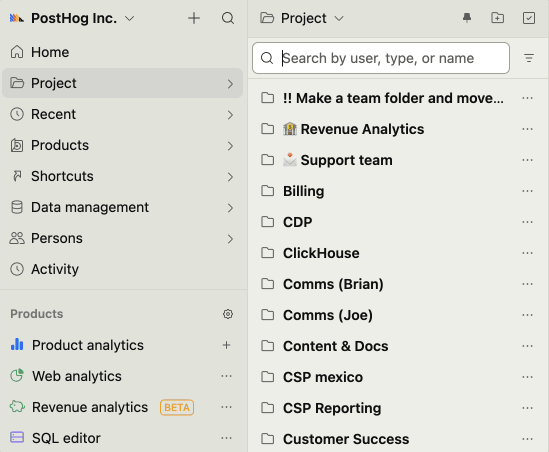Screen dimensions: 549x452
Task: Open more options for '!! Make a team folder' row
Action: coord(527,98)
